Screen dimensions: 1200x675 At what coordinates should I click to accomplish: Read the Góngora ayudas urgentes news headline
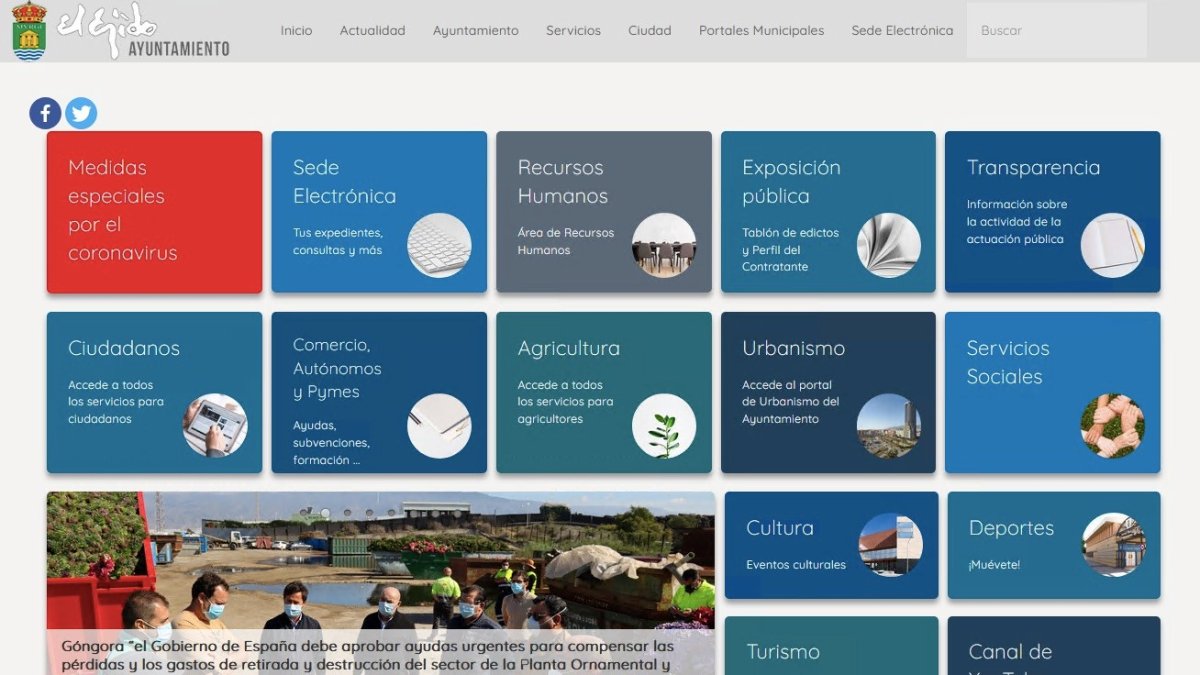click(367, 655)
